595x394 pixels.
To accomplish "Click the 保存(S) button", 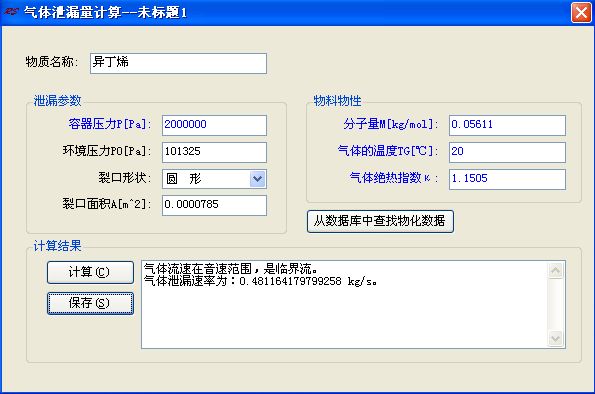I will coord(90,303).
